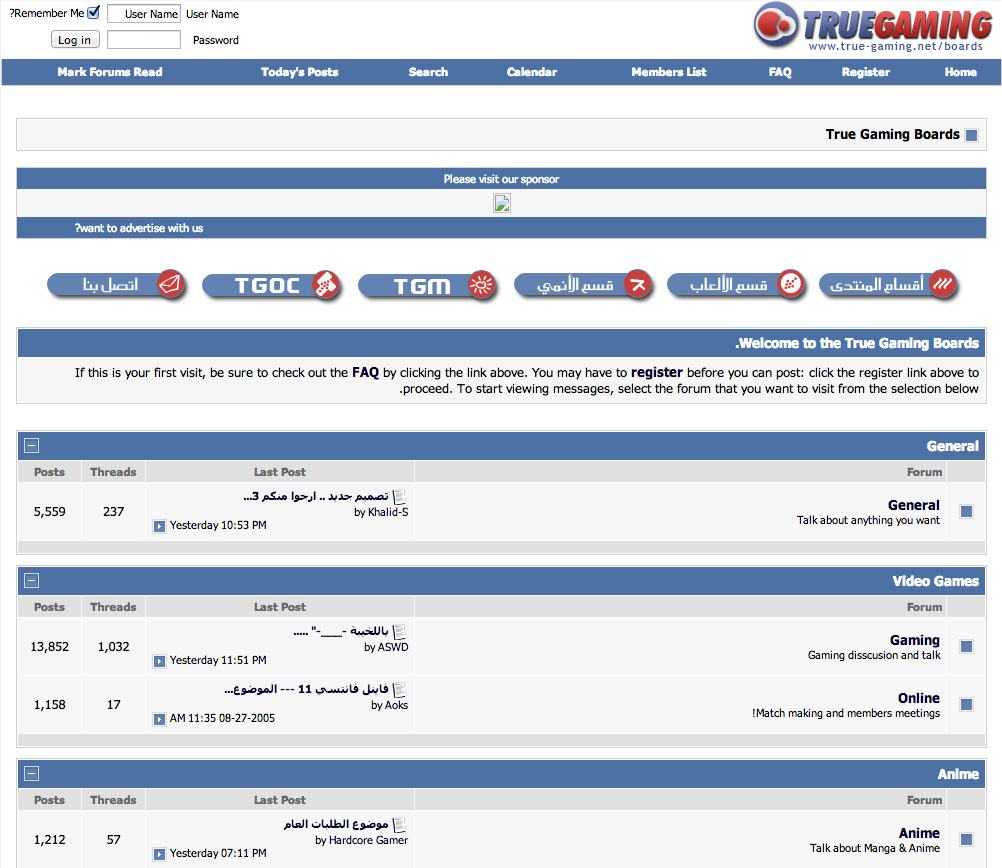
Task: Click the Gaming forum status icon
Action: [966, 646]
